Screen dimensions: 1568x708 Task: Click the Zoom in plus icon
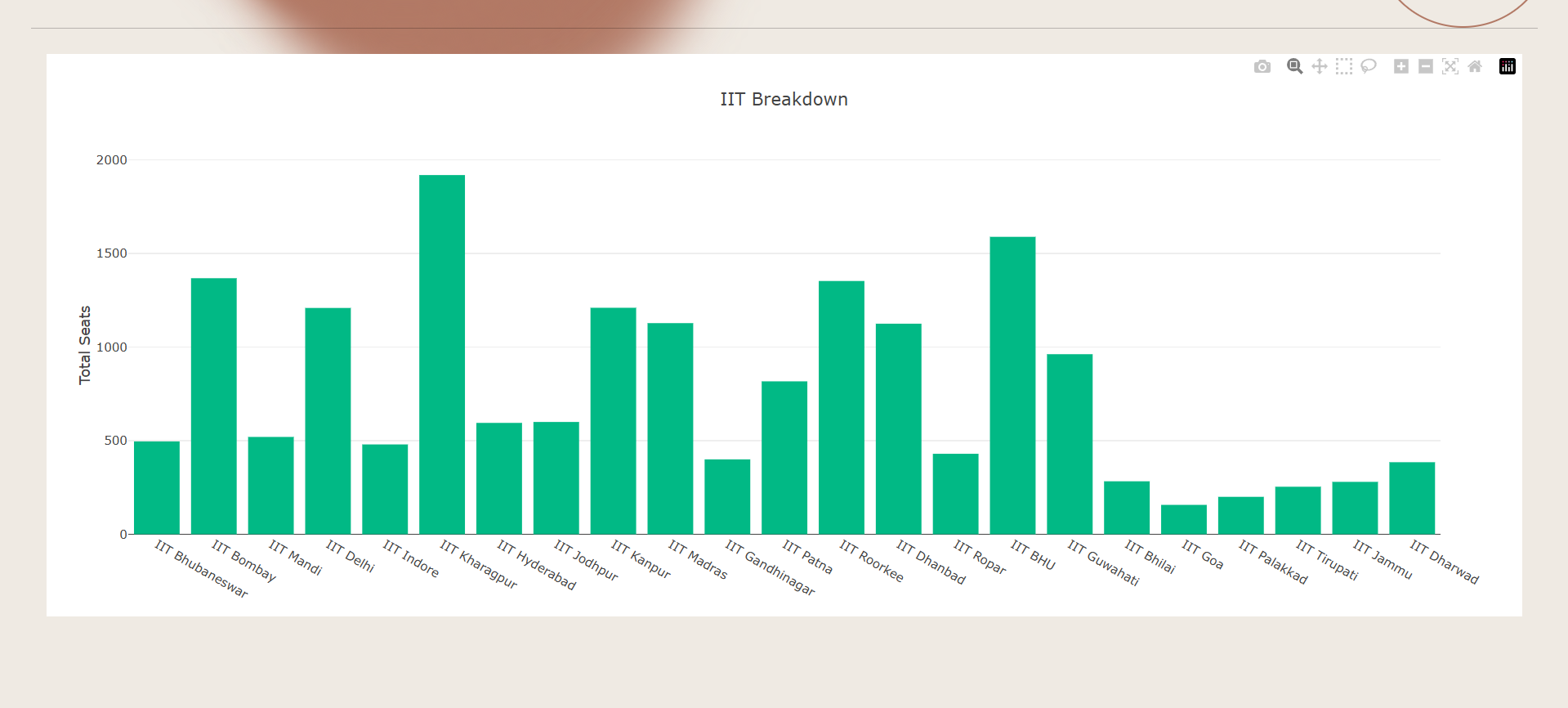[x=1401, y=66]
